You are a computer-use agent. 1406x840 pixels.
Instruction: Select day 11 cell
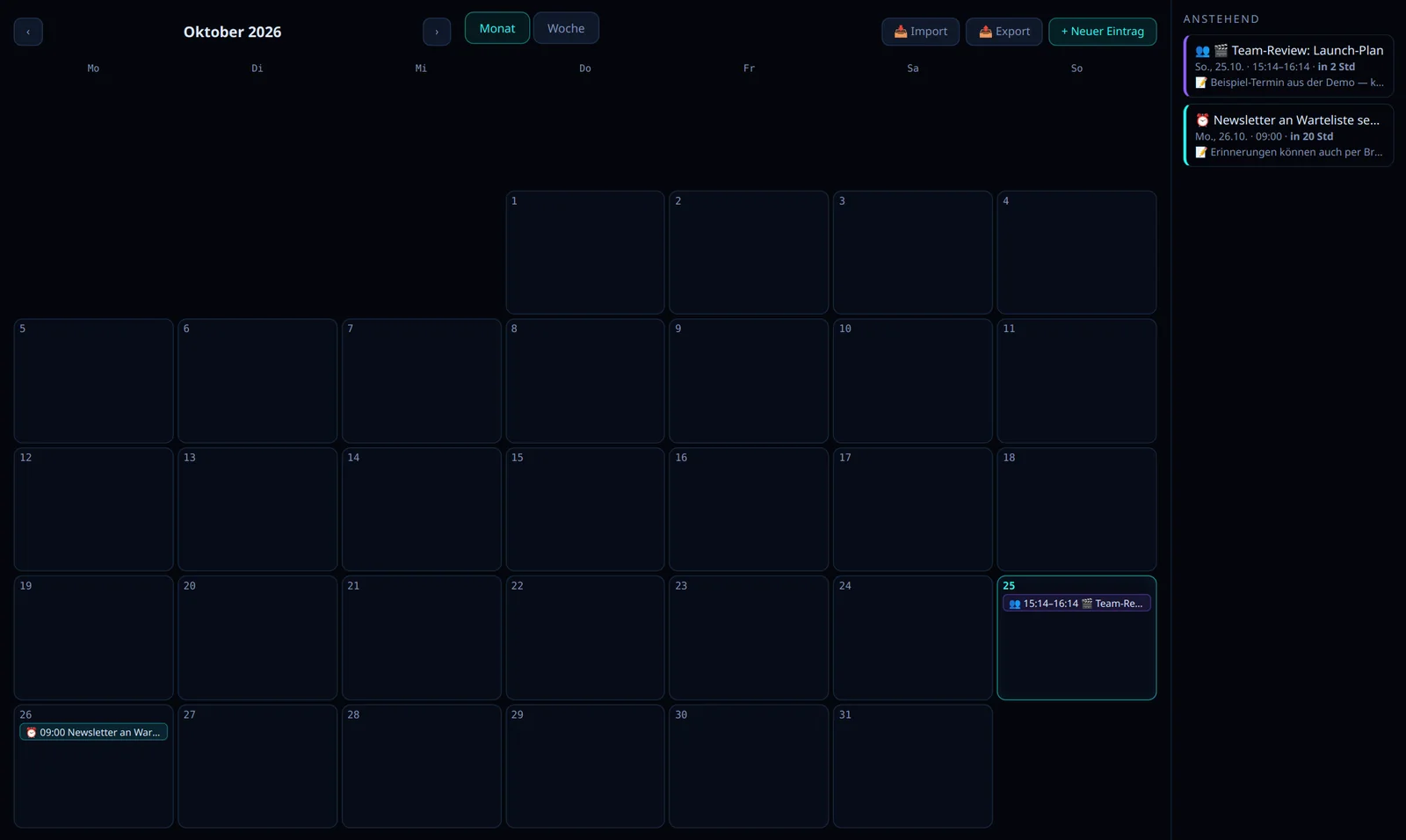pyautogui.click(x=1076, y=380)
